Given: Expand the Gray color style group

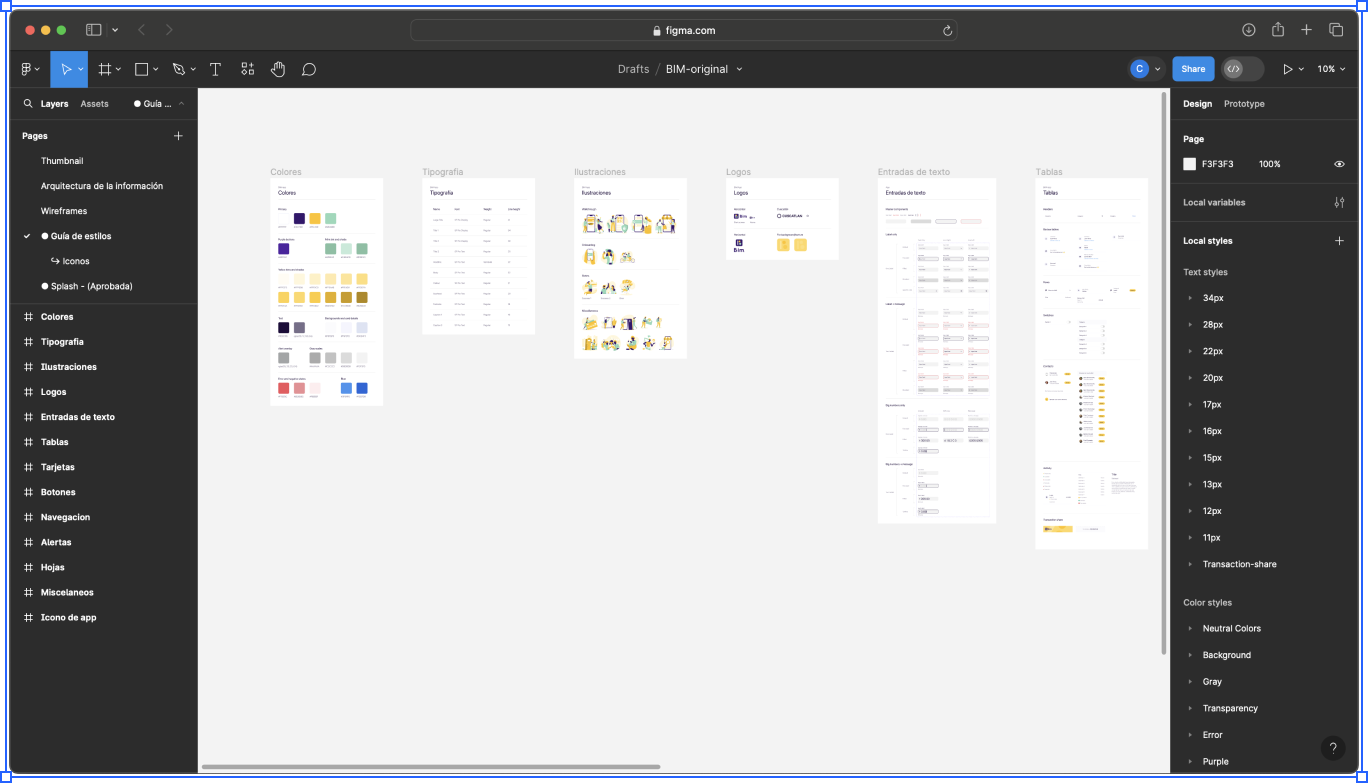Looking at the screenshot, I should [x=1190, y=682].
